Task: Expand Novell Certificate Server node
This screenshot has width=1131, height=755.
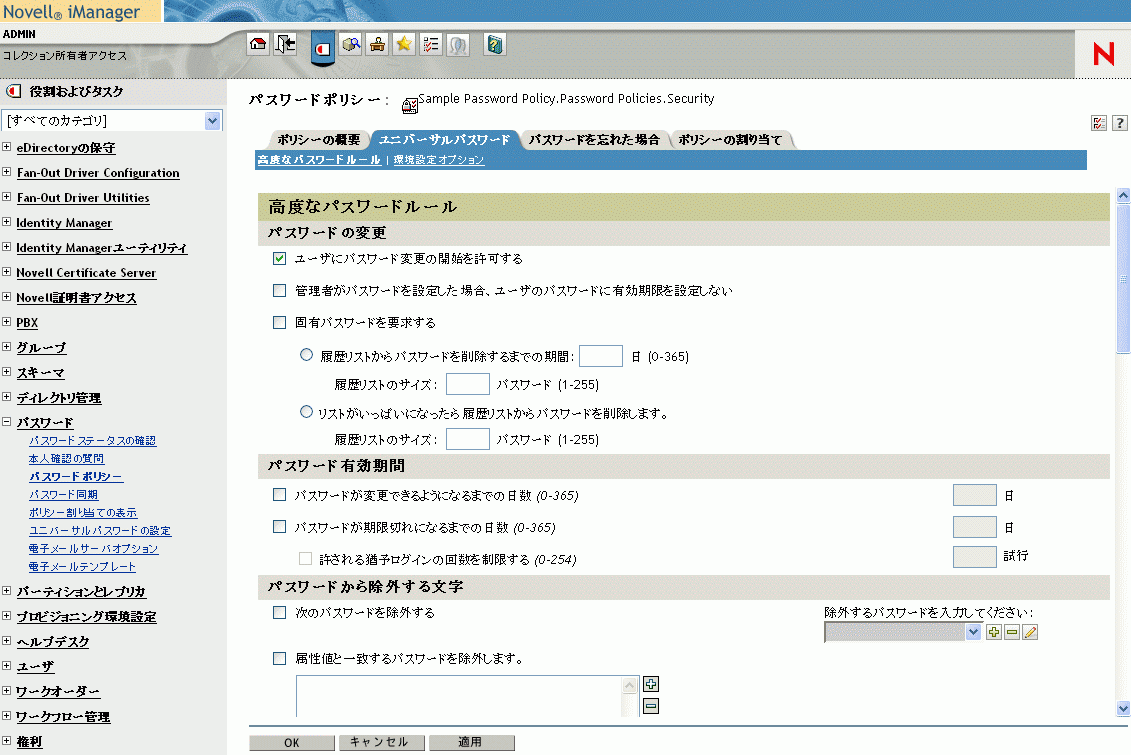Action: pyautogui.click(x=6, y=272)
